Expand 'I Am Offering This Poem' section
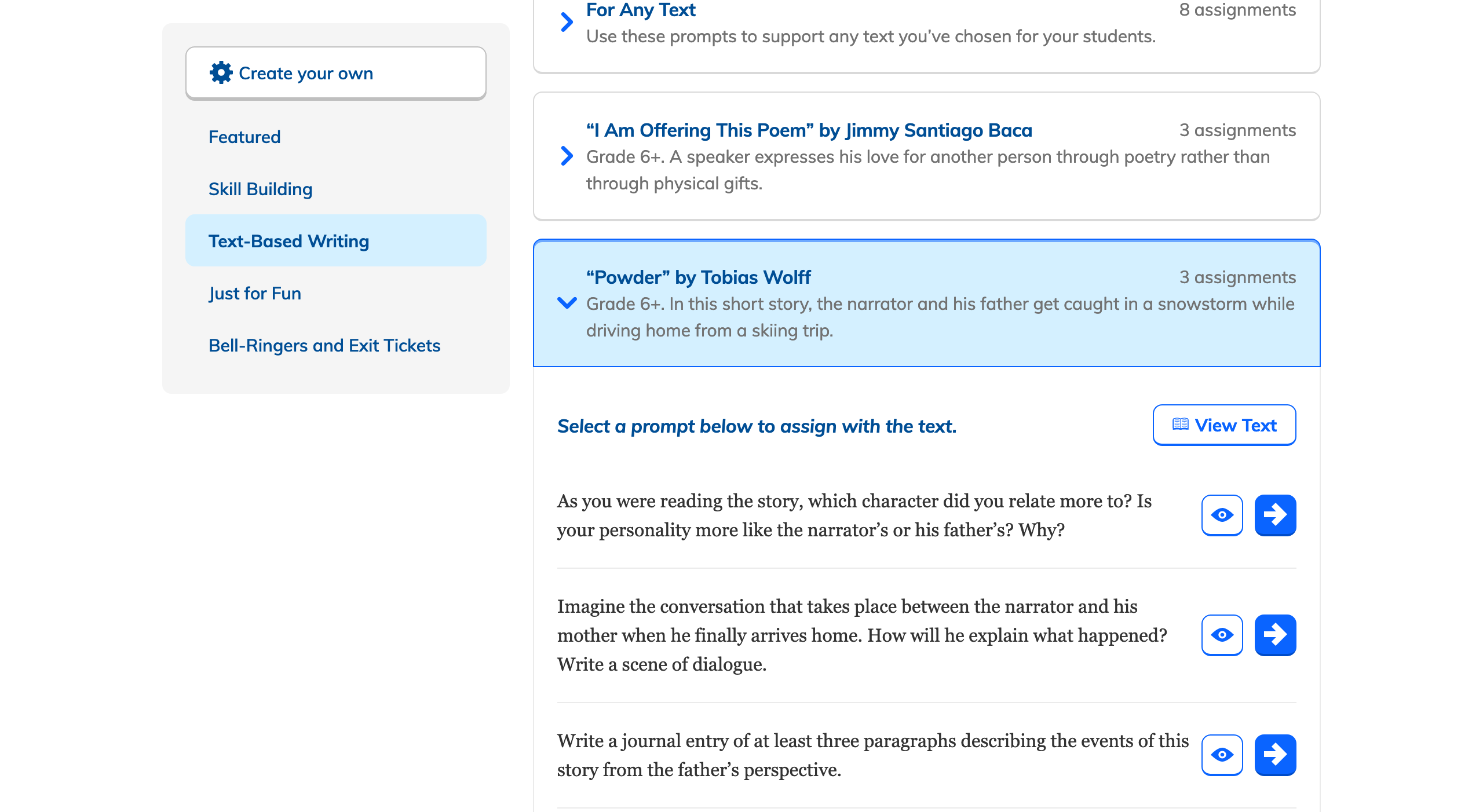This screenshot has width=1483, height=812. click(x=567, y=156)
